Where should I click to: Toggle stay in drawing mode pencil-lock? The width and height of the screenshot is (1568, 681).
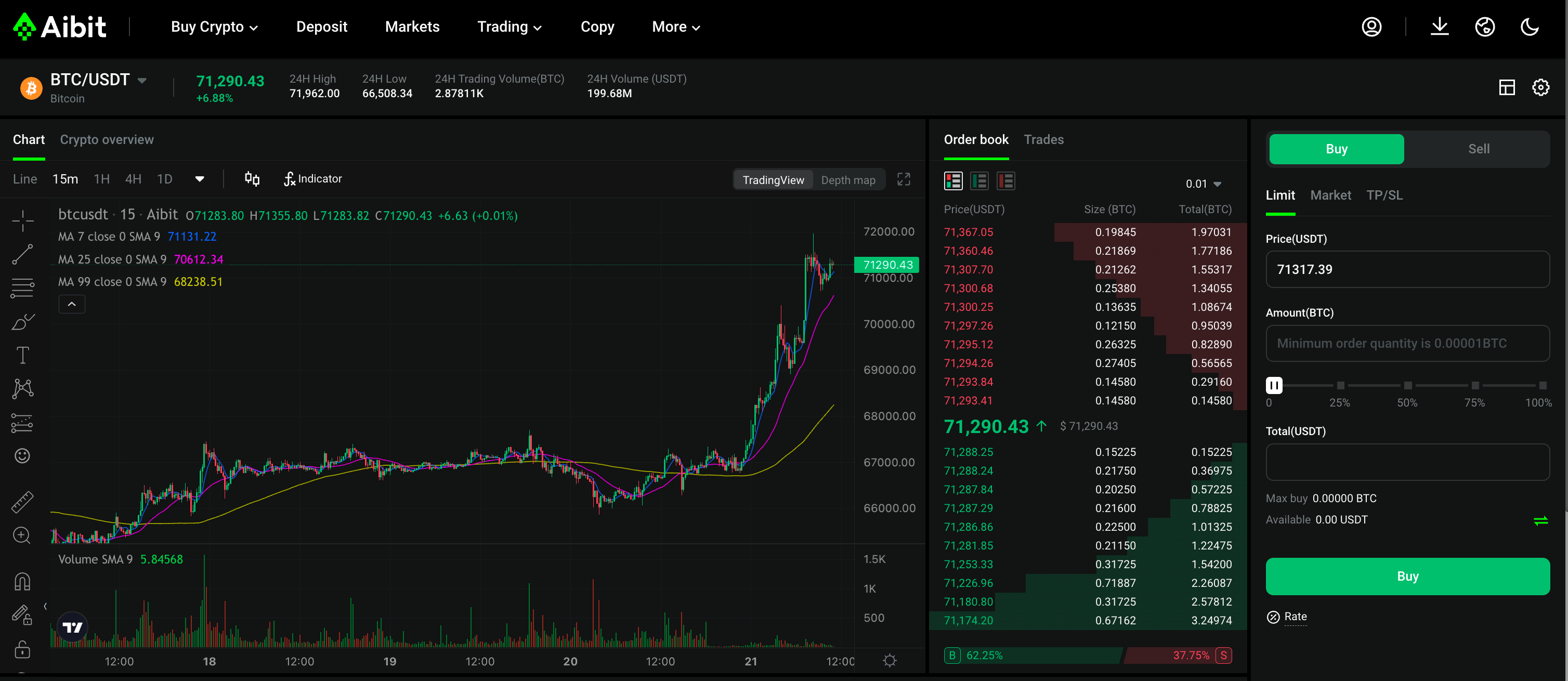coord(22,615)
